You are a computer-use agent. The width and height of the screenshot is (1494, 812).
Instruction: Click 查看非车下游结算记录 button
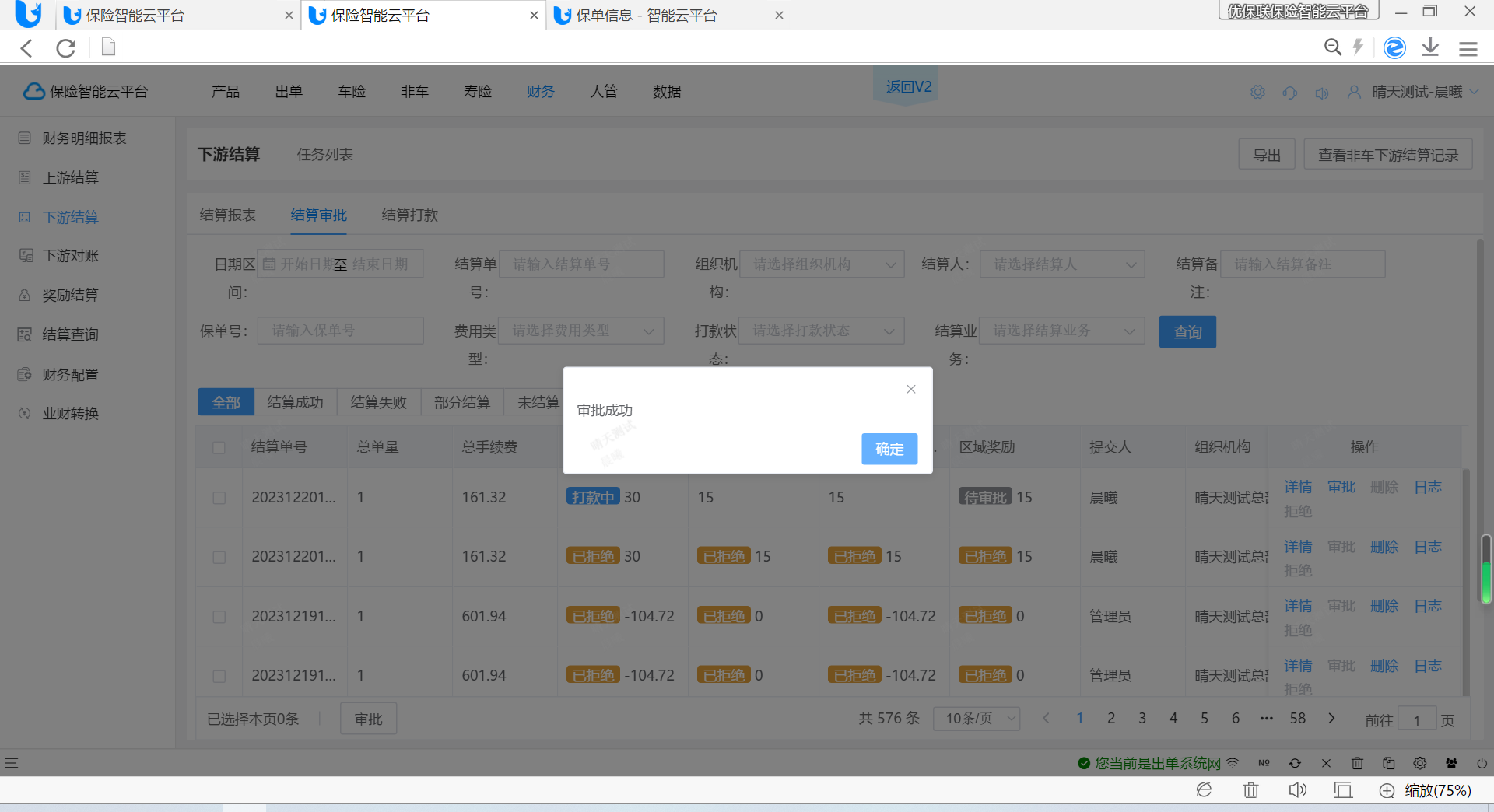[1388, 155]
